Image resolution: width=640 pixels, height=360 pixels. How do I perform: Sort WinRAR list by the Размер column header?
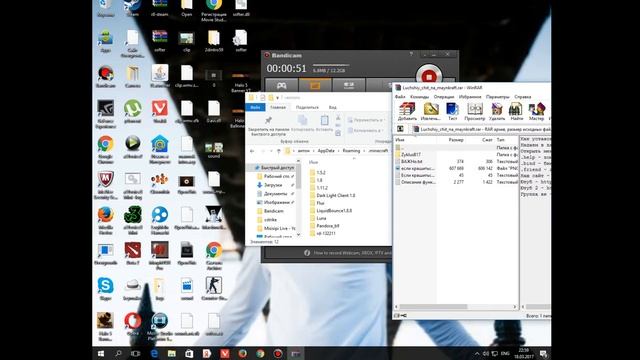[456, 140]
